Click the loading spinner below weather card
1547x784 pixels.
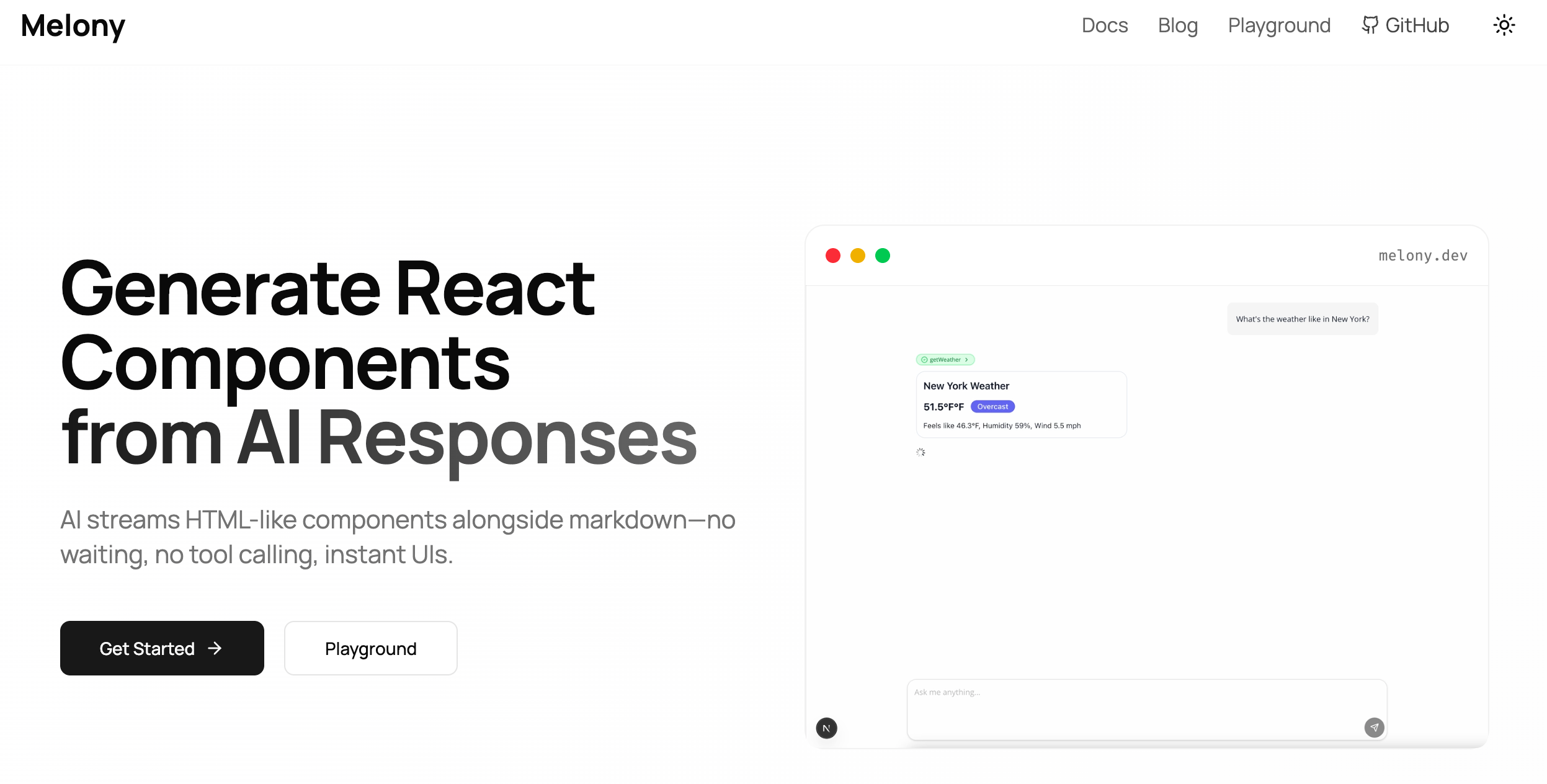coord(921,452)
